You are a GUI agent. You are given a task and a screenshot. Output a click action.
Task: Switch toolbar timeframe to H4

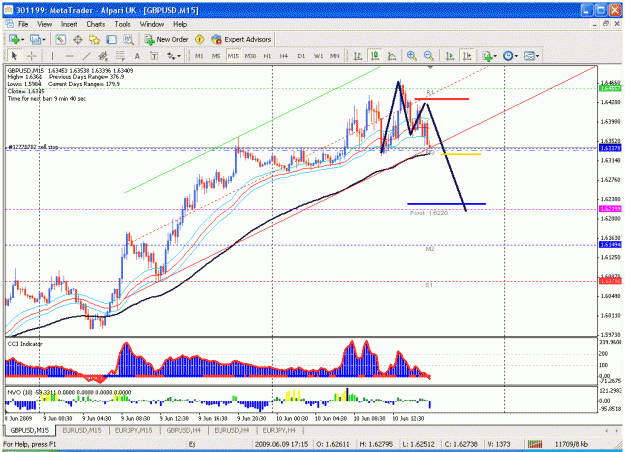point(284,56)
